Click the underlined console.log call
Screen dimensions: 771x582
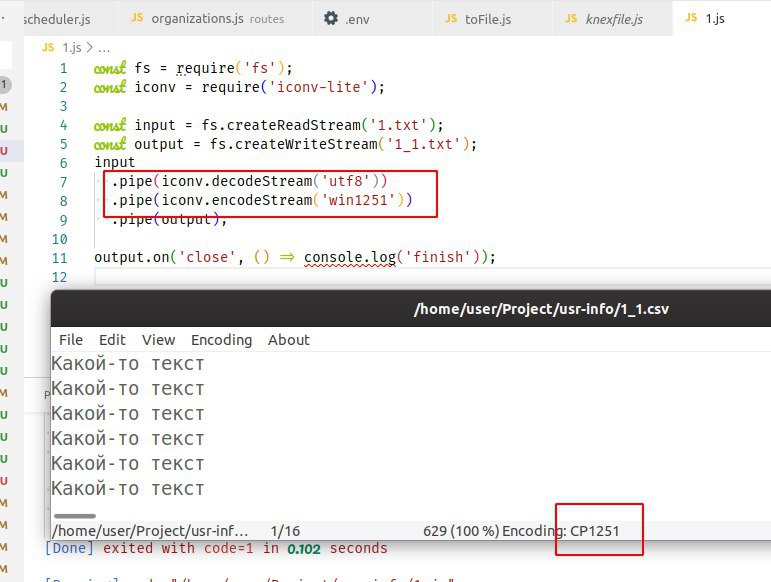point(350,257)
